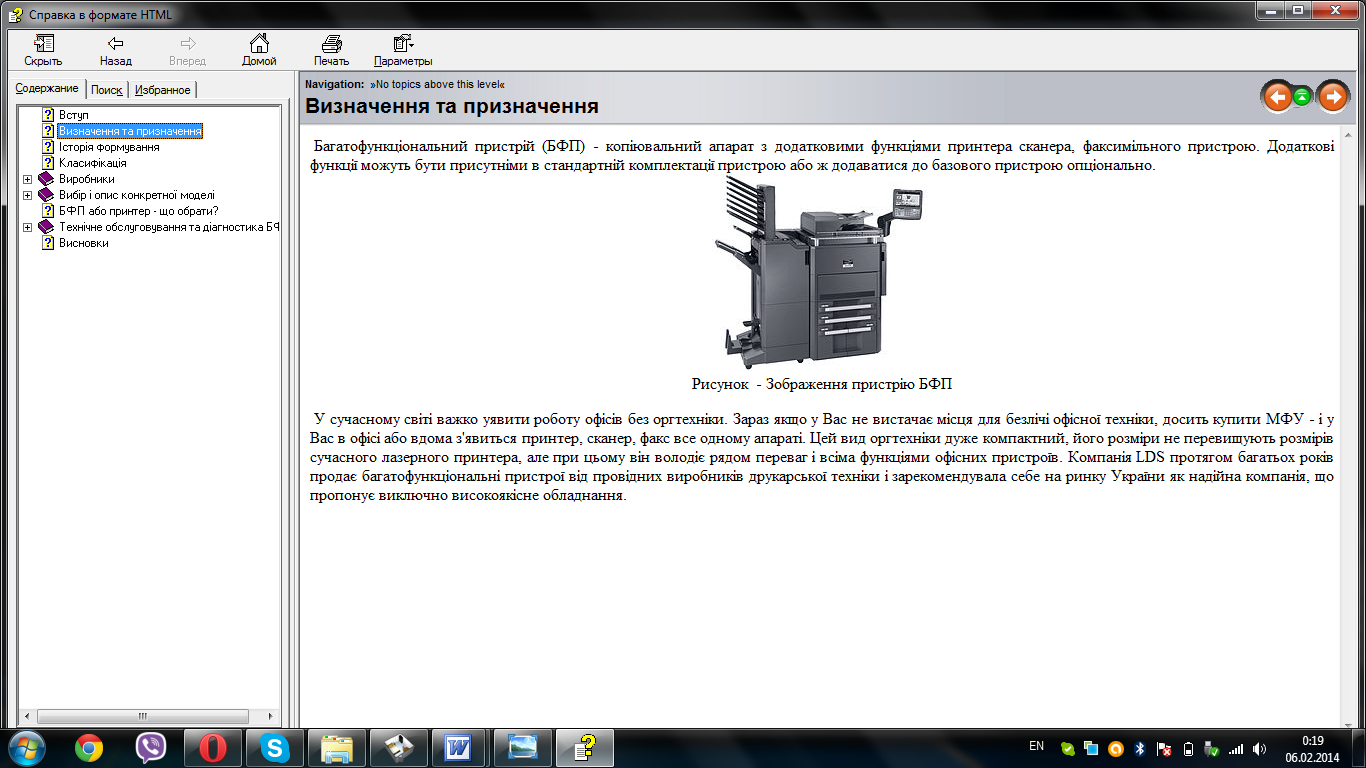
Task: Open the image viewer taskbar item
Action: click(x=522, y=747)
